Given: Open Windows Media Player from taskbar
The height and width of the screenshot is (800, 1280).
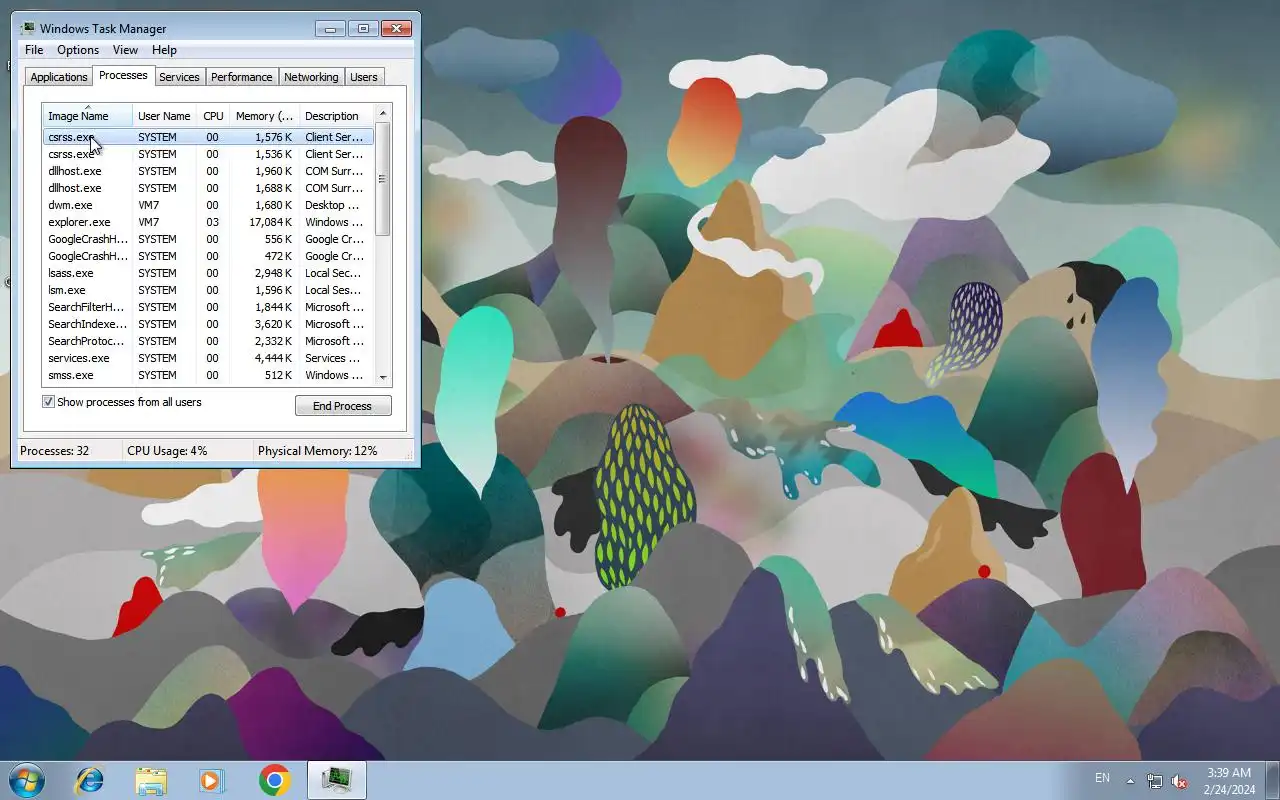Looking at the screenshot, I should 212,780.
